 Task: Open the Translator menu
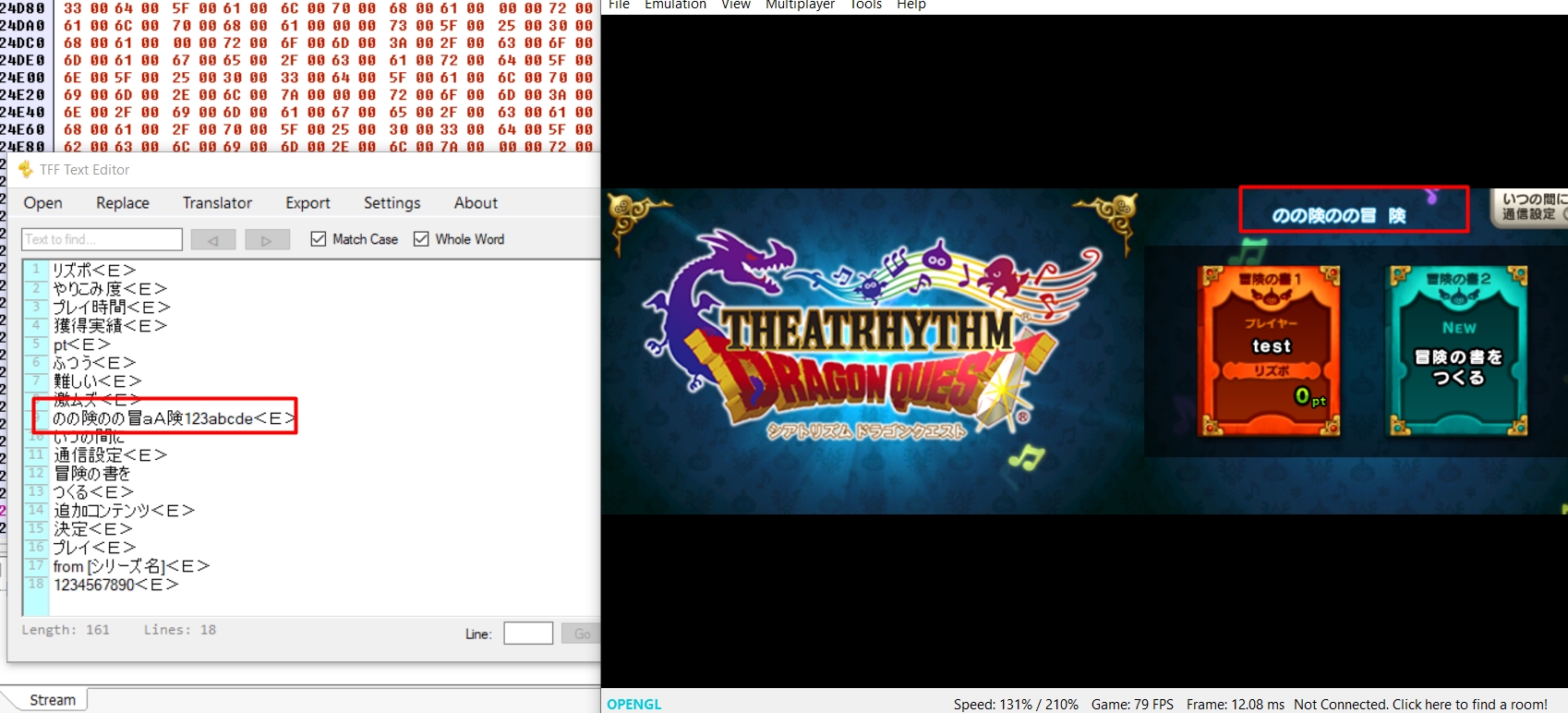217,203
